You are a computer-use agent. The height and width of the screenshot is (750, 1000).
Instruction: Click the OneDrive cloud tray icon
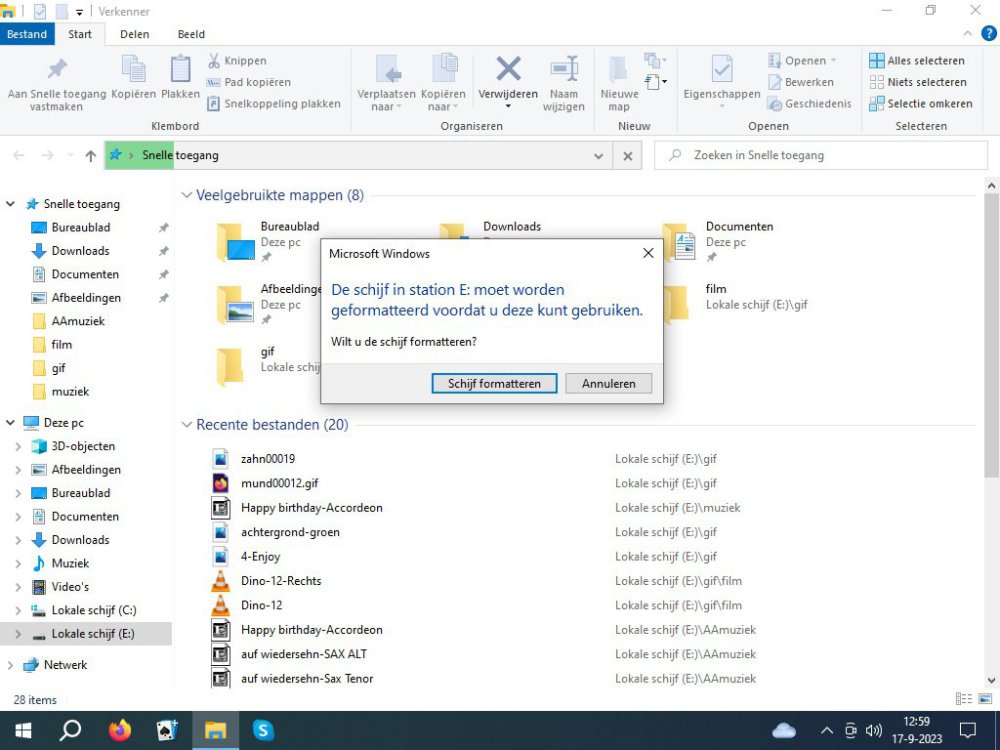(x=784, y=730)
